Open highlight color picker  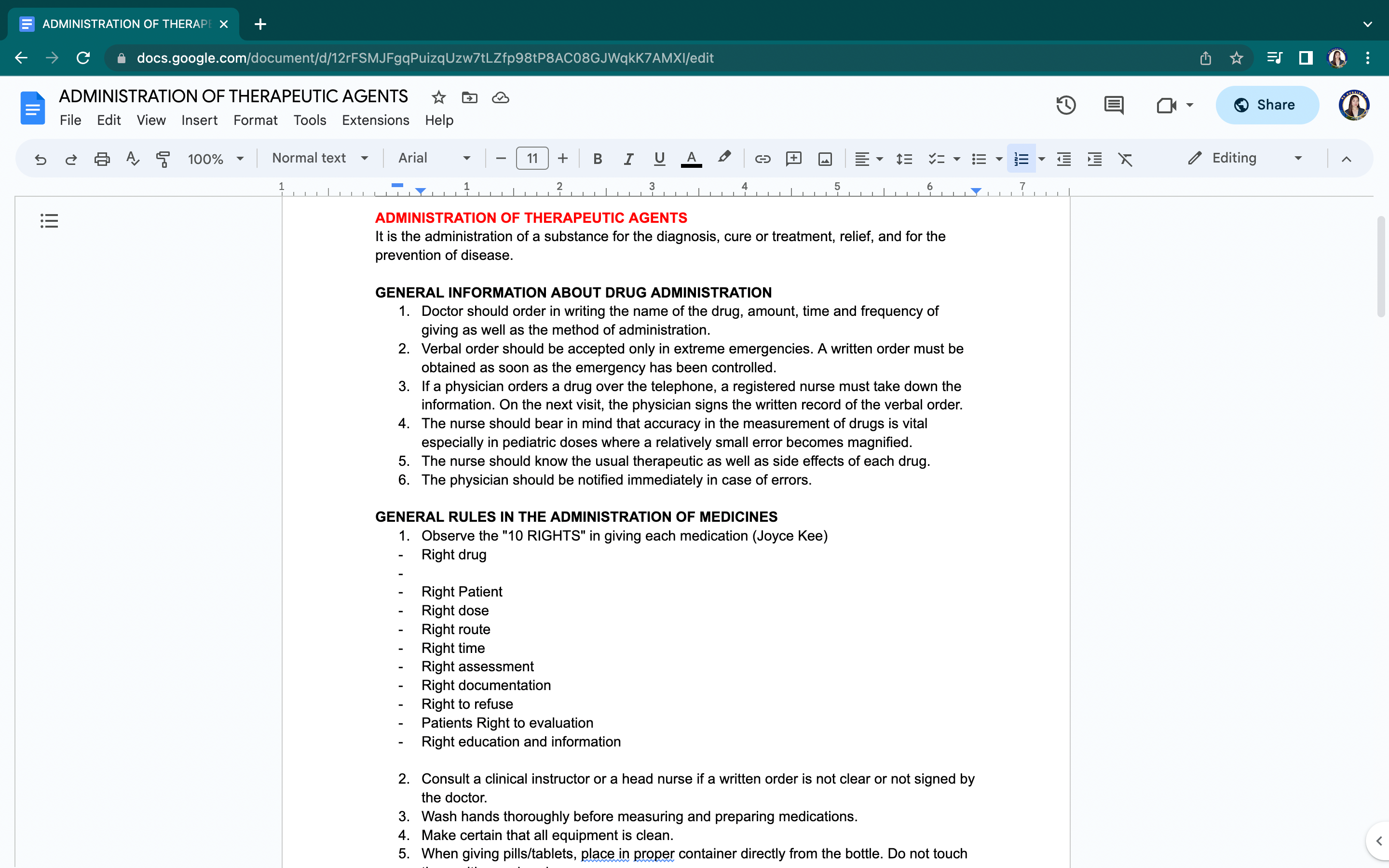pos(724,158)
